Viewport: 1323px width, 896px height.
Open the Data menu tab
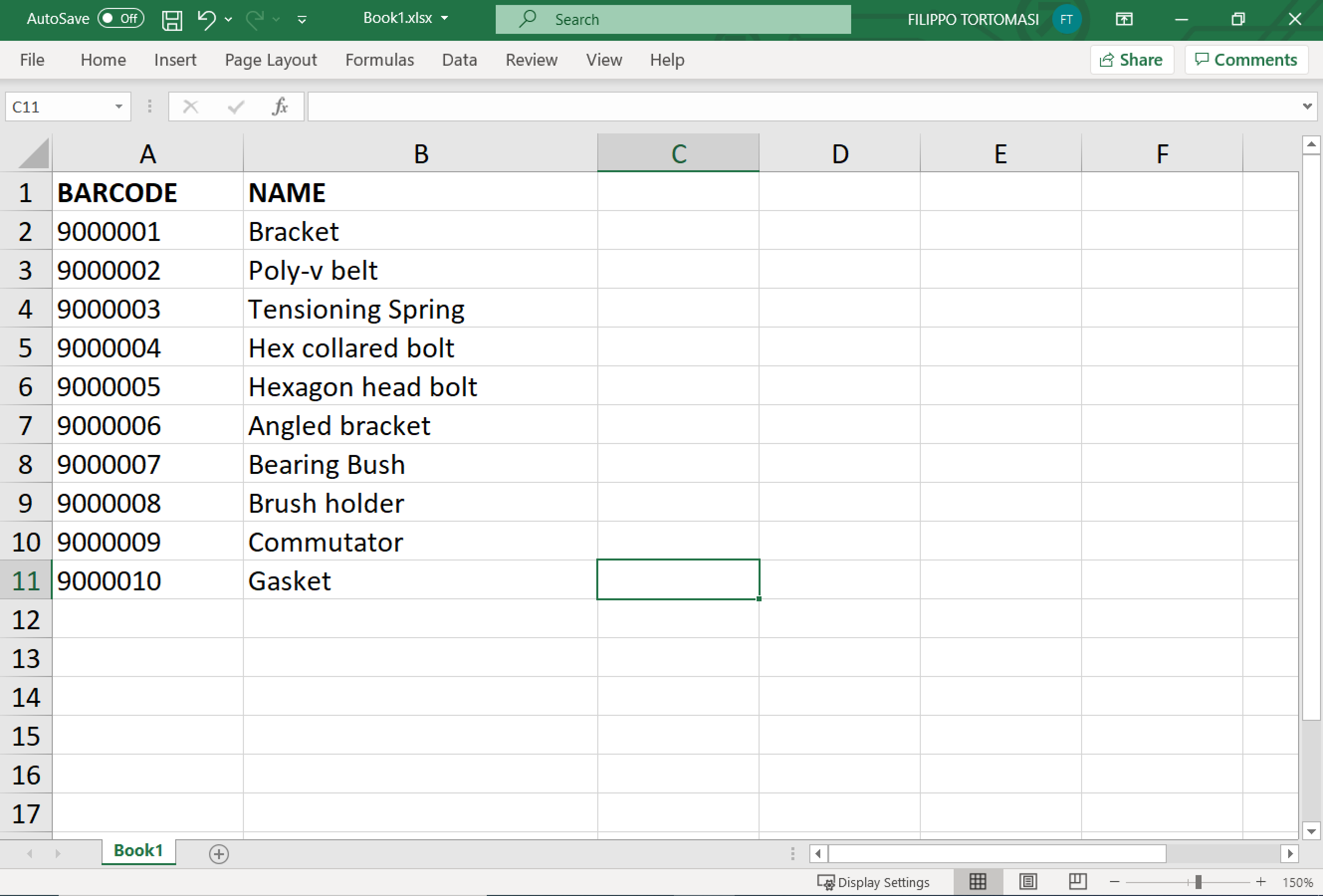(x=457, y=60)
